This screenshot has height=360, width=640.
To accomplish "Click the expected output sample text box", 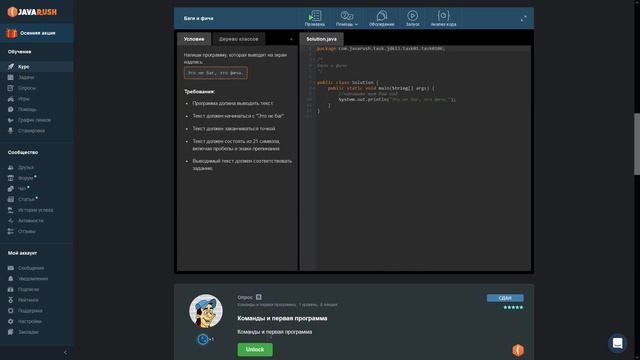I will pos(216,73).
